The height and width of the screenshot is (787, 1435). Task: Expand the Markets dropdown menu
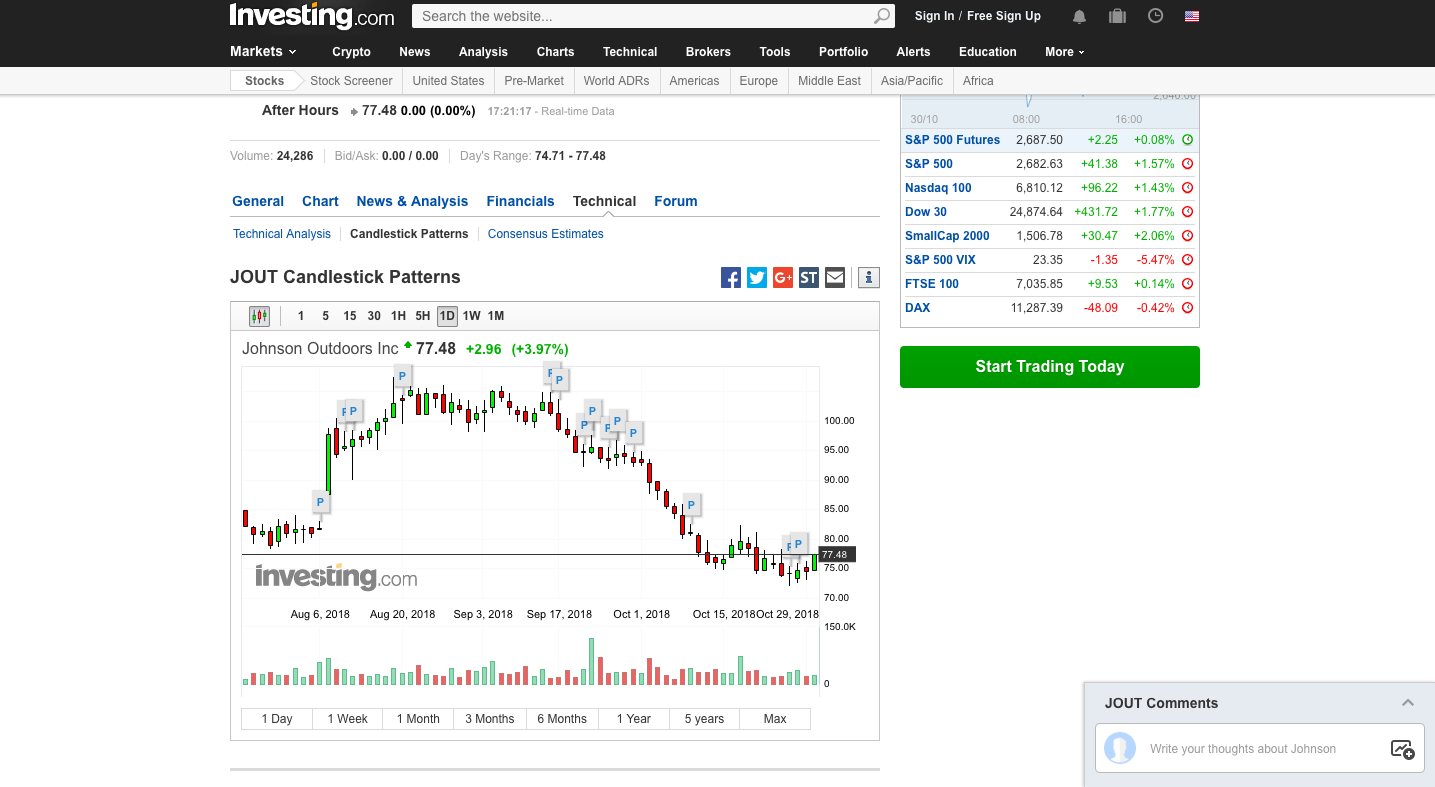click(x=263, y=51)
